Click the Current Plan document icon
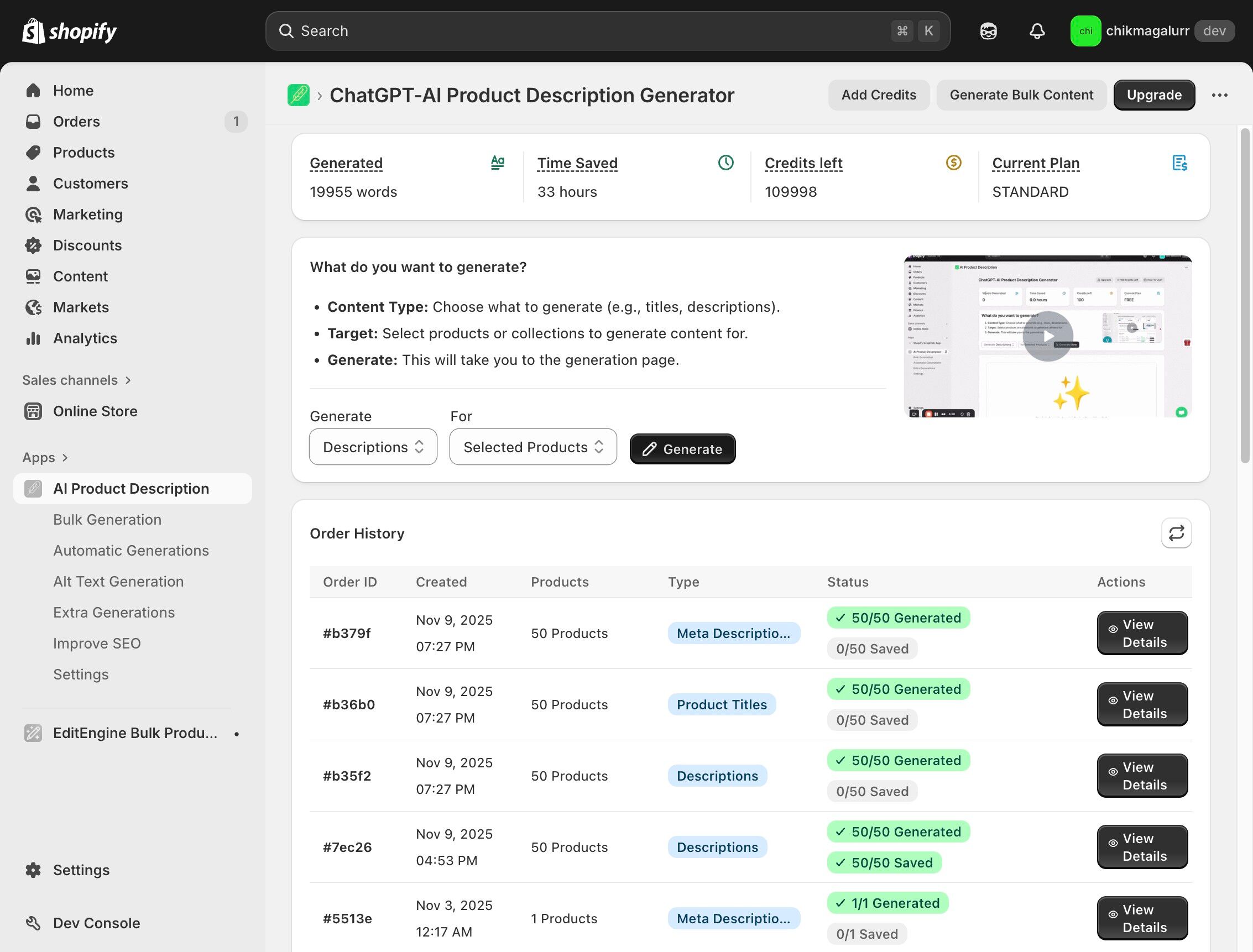Viewport: 1253px width, 952px height. pos(1179,163)
